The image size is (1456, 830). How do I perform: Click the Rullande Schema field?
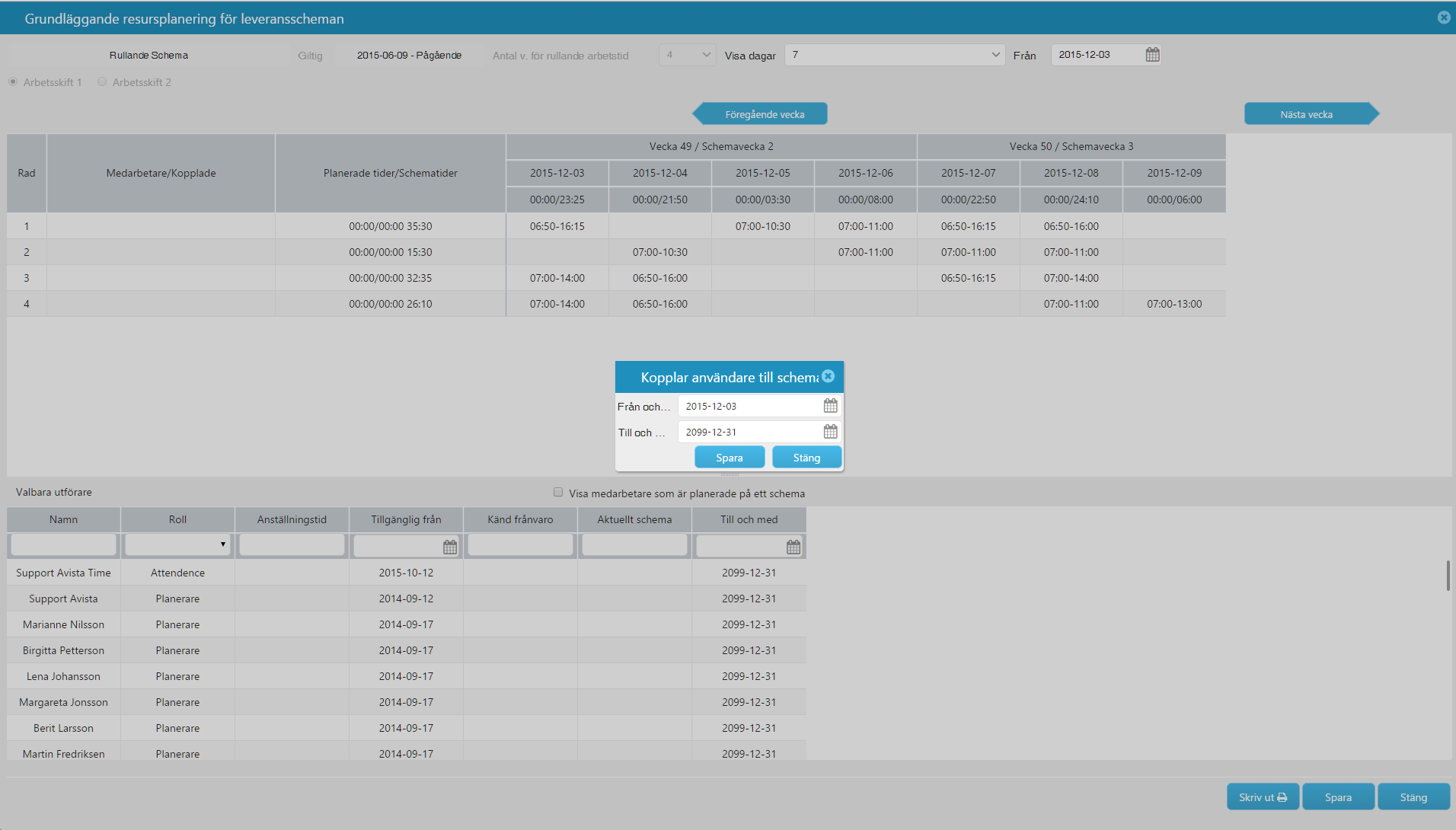pyautogui.click(x=148, y=55)
